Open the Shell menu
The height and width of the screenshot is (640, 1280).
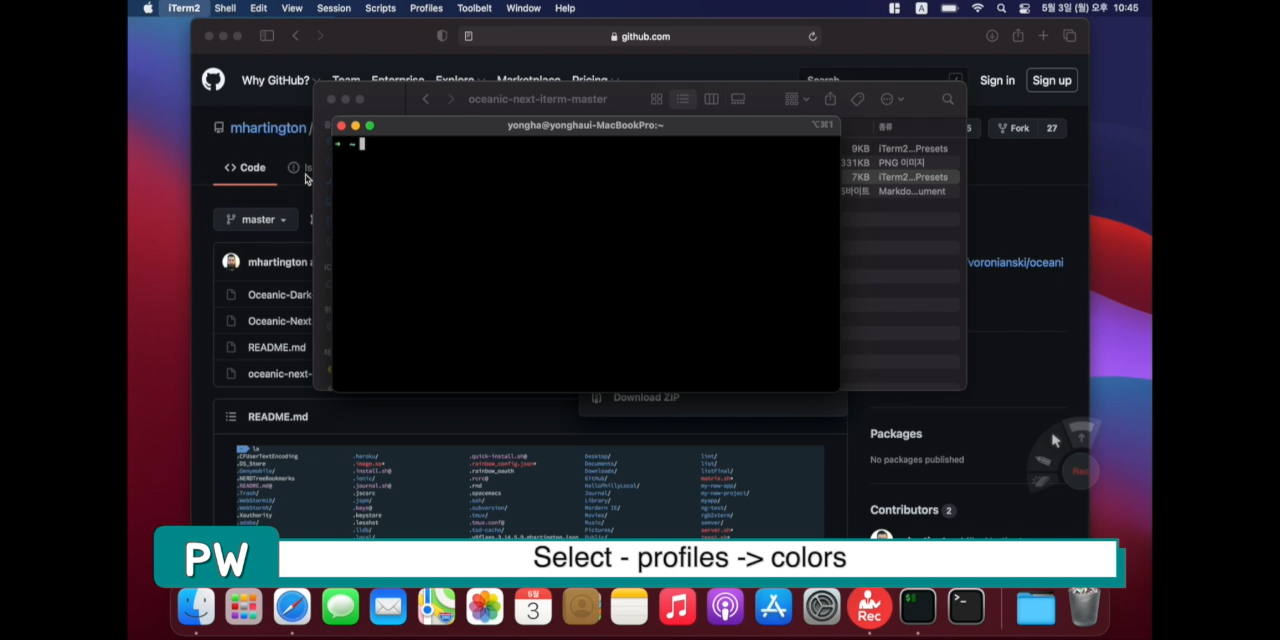(225, 8)
